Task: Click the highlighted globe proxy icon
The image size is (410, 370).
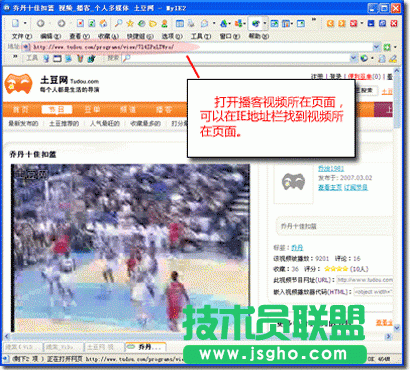Action: tap(256, 23)
